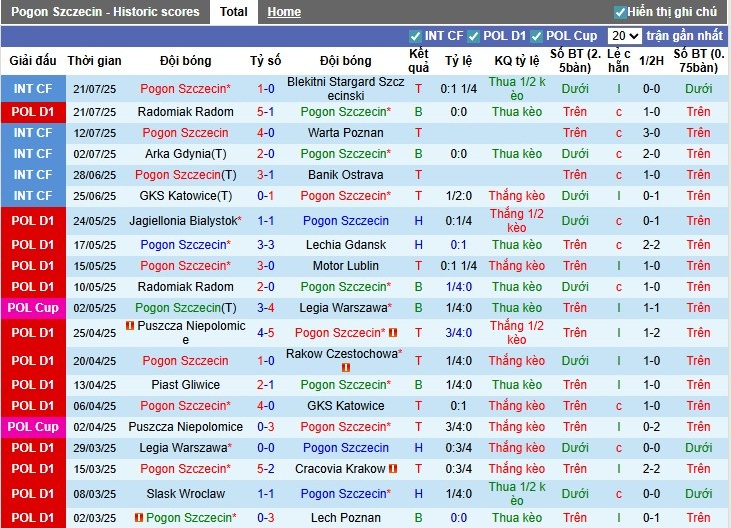The height and width of the screenshot is (528, 731).
Task: Uncheck the INT CF filter checkbox
Action: [x=415, y=36]
